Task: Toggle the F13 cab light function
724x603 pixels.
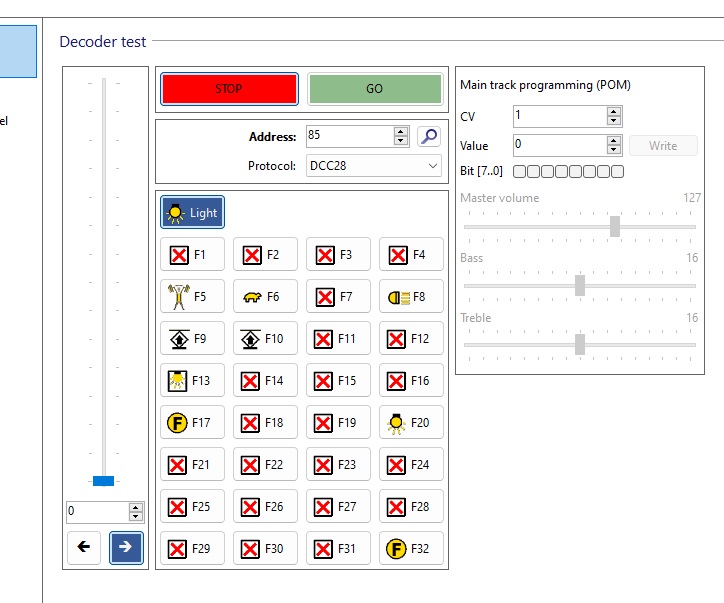Action: (192, 381)
